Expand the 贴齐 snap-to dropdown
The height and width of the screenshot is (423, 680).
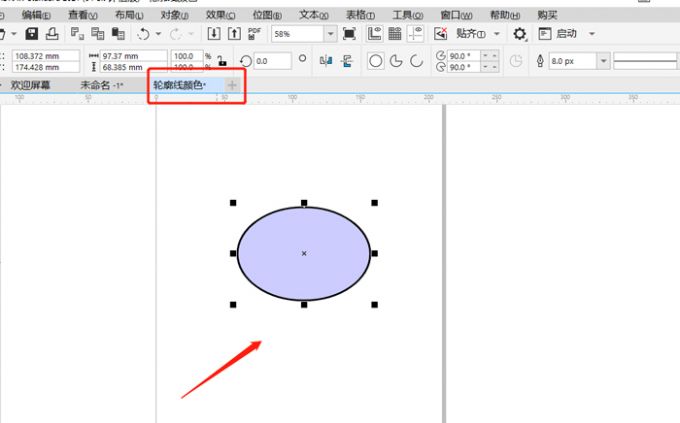pyautogui.click(x=497, y=34)
